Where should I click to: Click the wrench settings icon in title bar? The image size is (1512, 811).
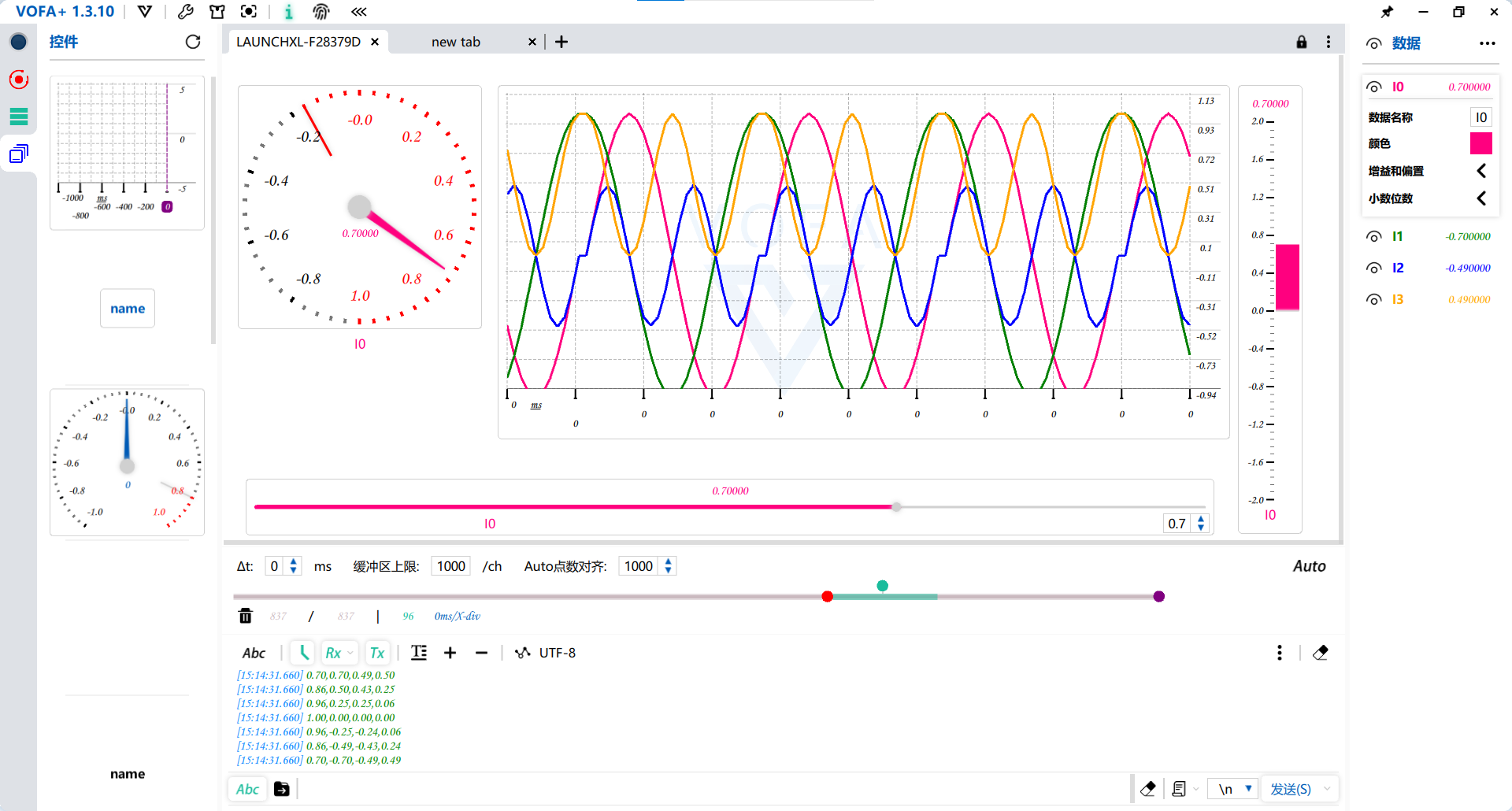coord(186,12)
